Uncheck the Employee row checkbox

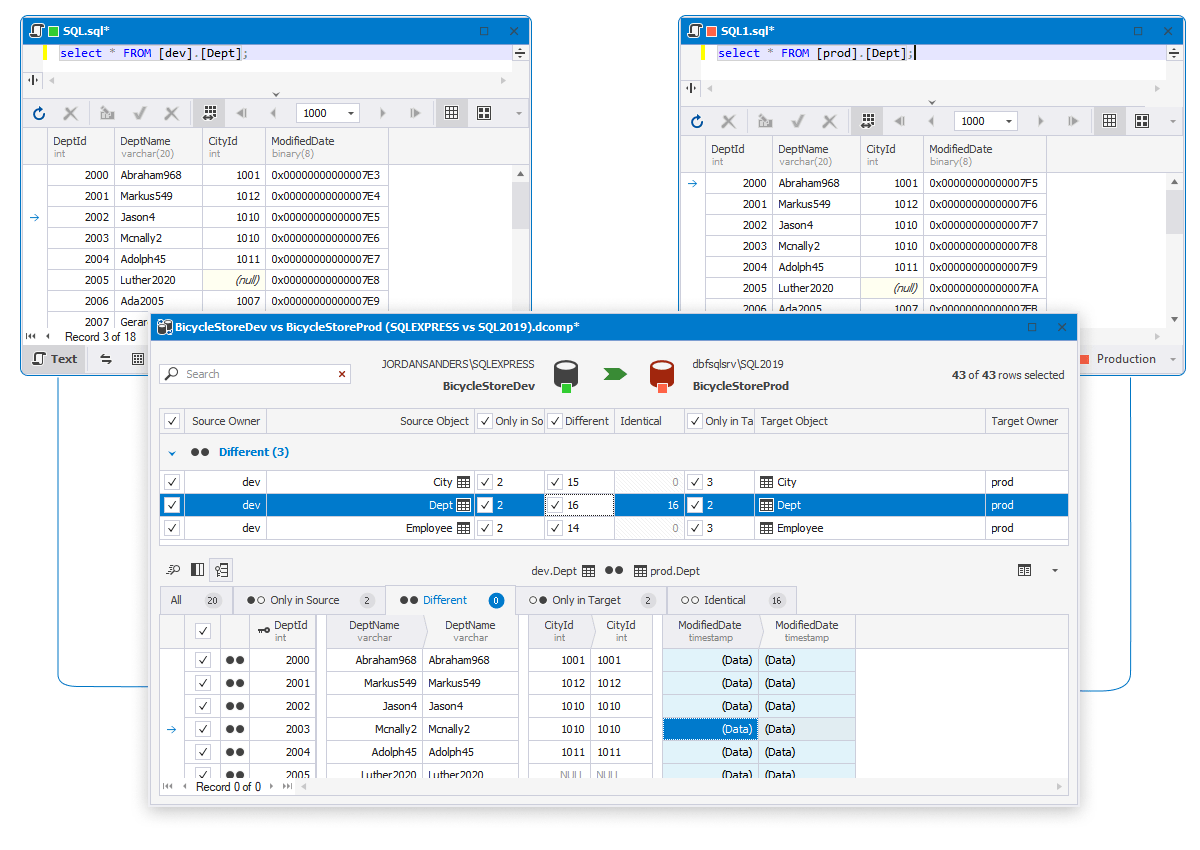point(172,528)
